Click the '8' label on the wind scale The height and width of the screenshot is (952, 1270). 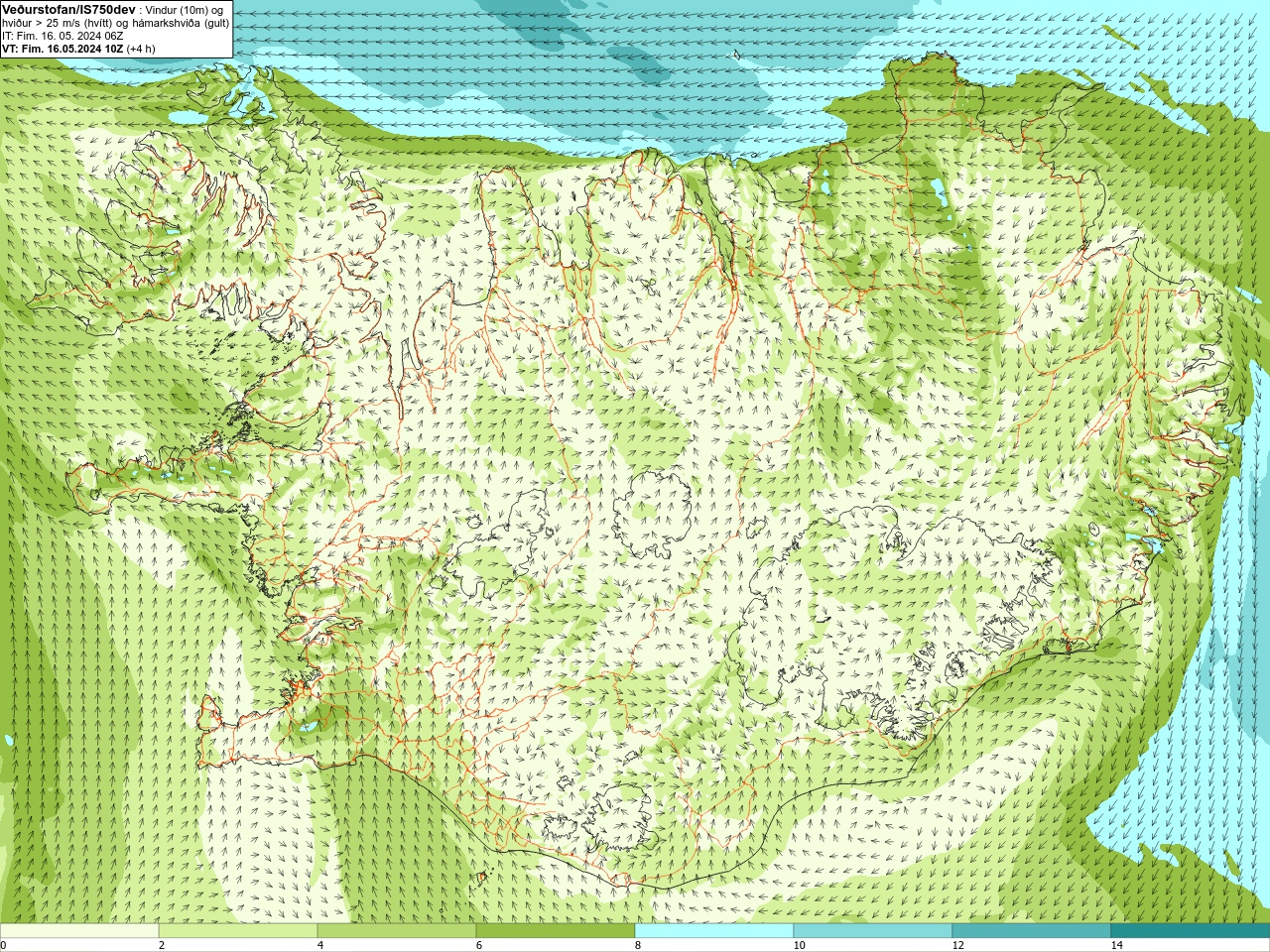pos(638,945)
